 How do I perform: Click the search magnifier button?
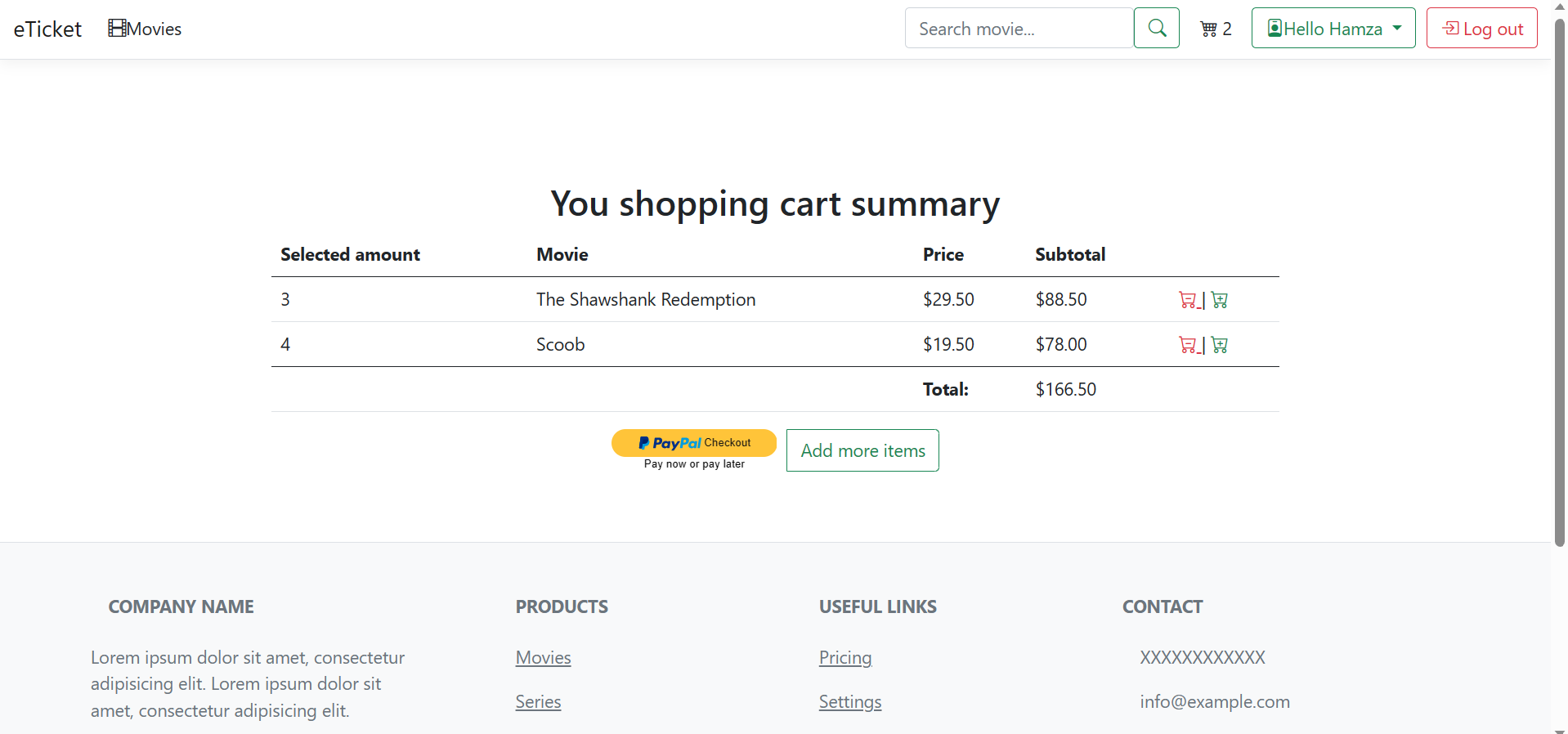(x=1156, y=29)
